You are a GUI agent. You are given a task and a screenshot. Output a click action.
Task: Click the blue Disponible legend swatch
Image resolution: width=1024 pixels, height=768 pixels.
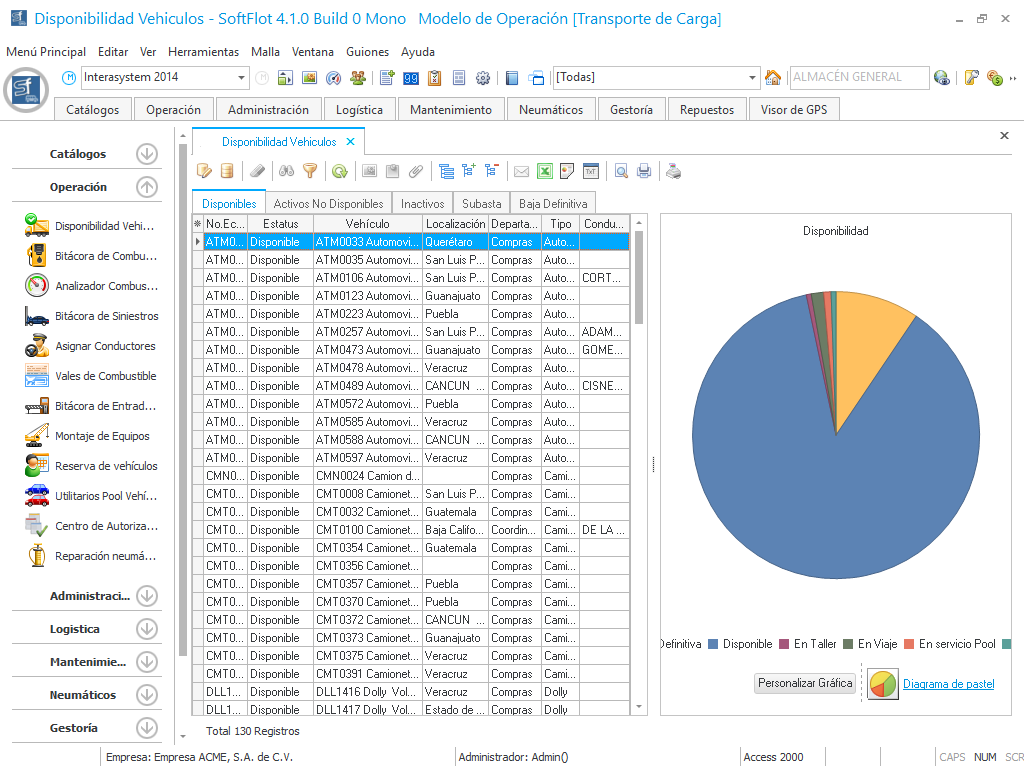pyautogui.click(x=713, y=644)
